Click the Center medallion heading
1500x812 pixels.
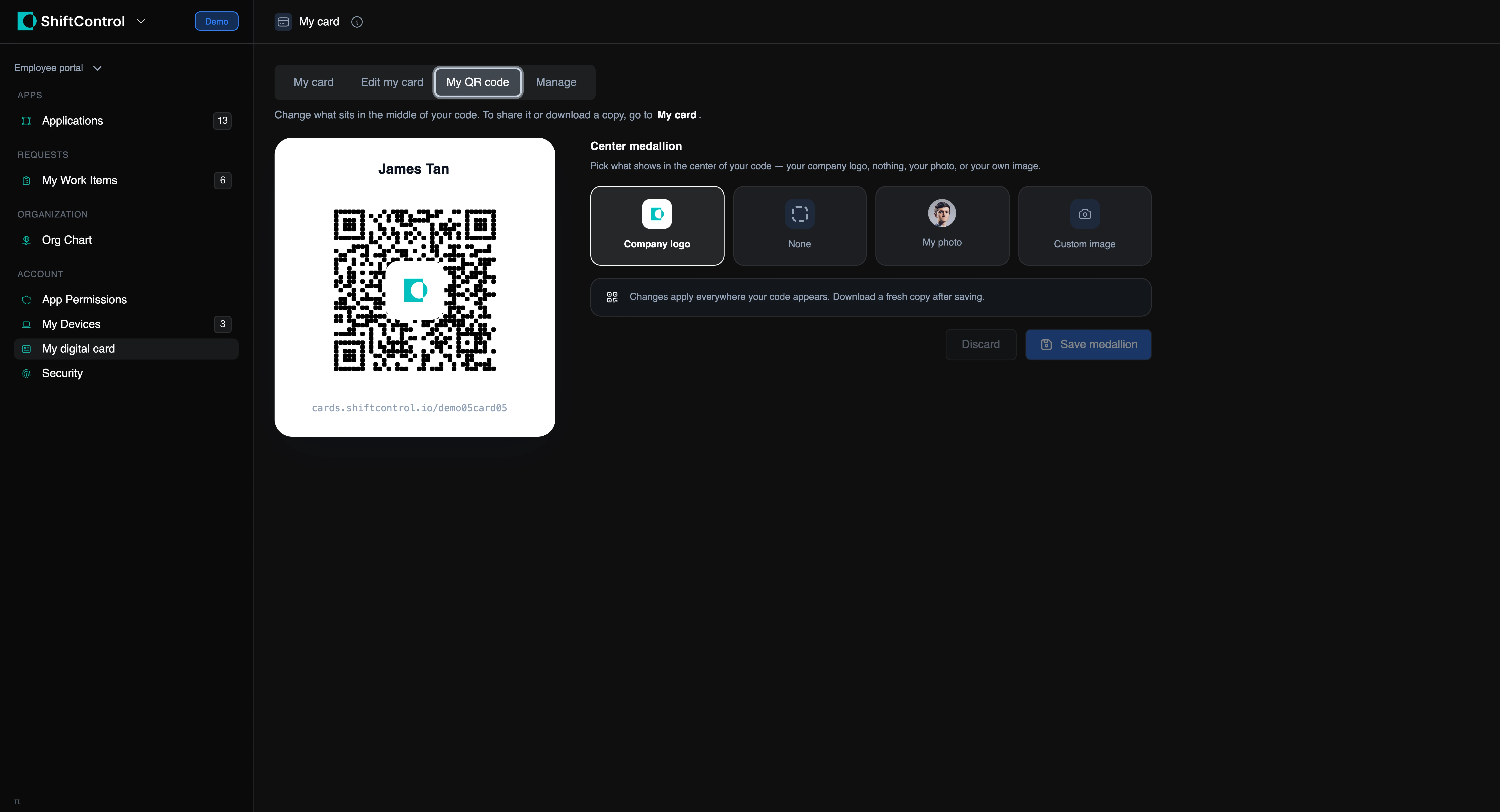click(x=636, y=146)
